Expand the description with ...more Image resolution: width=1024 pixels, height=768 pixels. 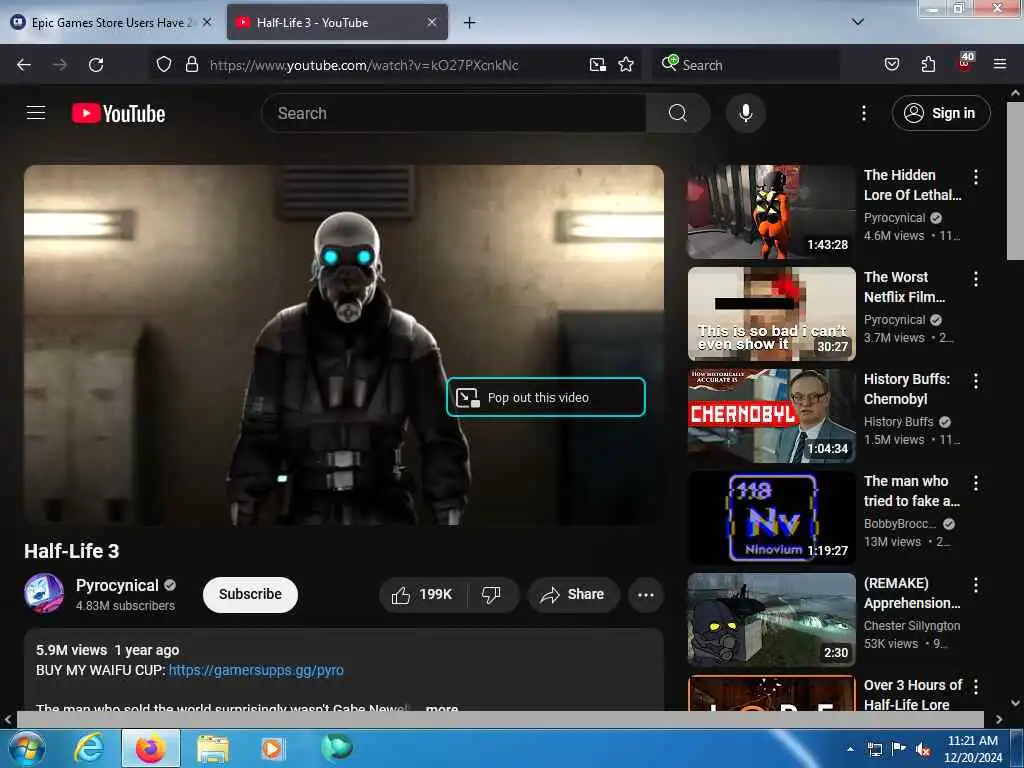point(441,708)
